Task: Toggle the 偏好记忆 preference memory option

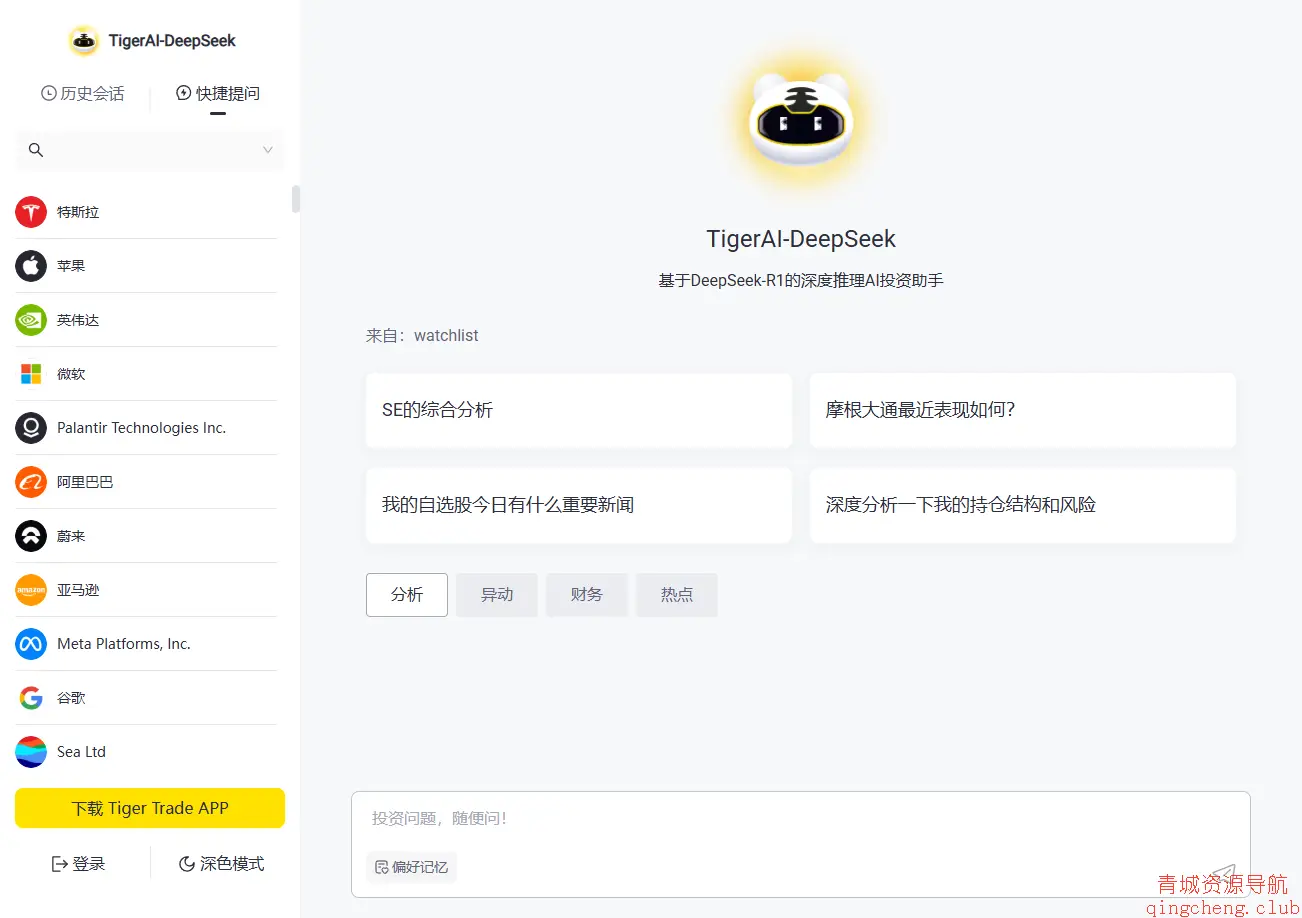Action: pyautogui.click(x=411, y=867)
